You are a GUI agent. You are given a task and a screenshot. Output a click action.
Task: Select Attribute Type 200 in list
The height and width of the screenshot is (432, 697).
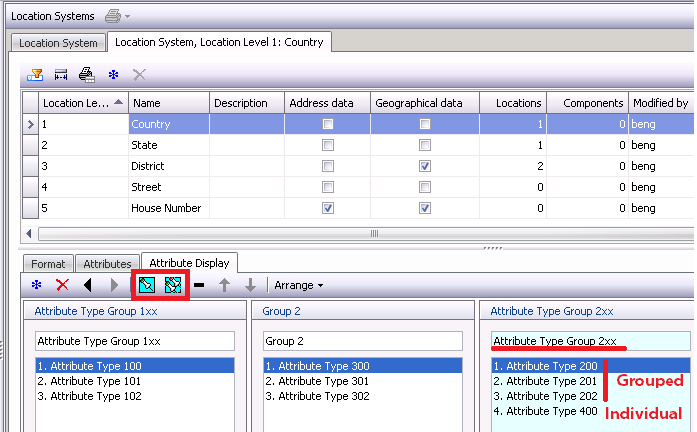coord(591,366)
